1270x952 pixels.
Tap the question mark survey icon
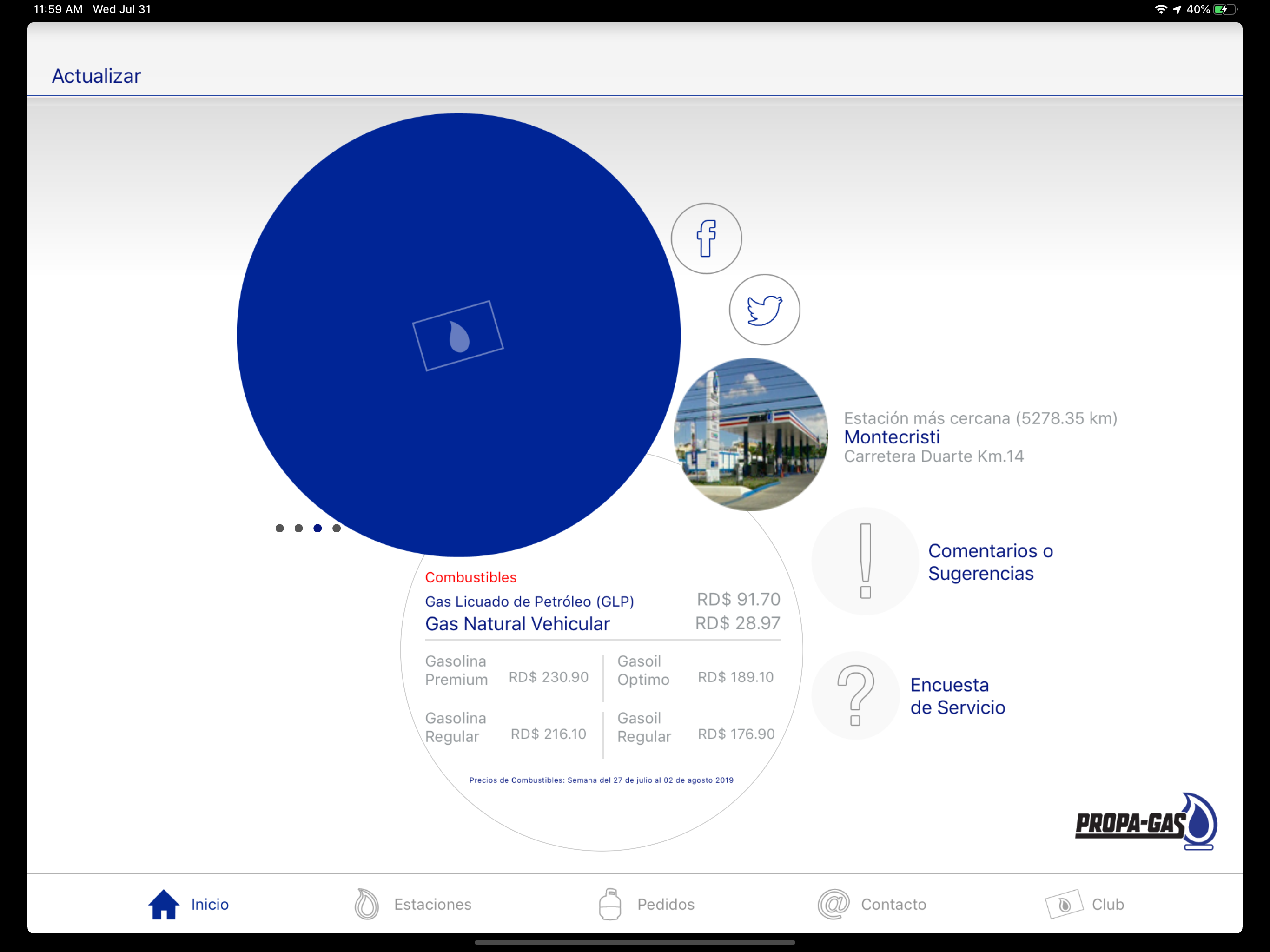click(855, 695)
